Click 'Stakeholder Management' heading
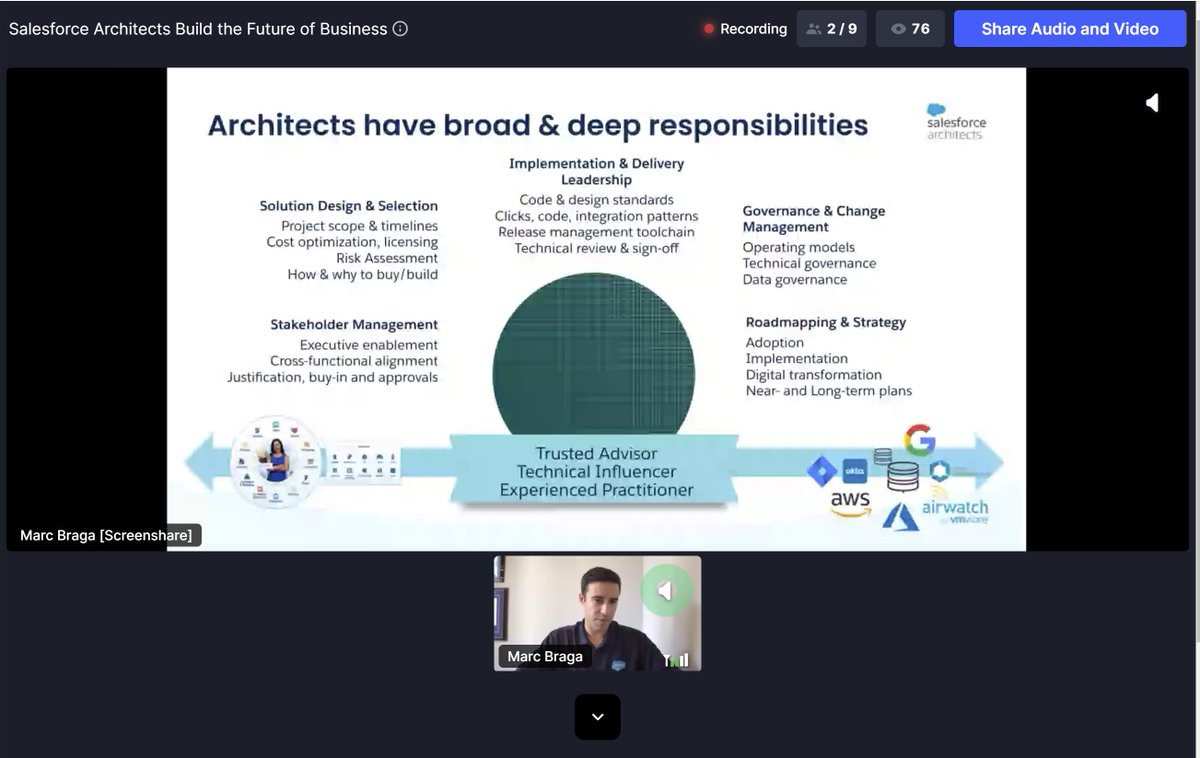 tap(354, 325)
